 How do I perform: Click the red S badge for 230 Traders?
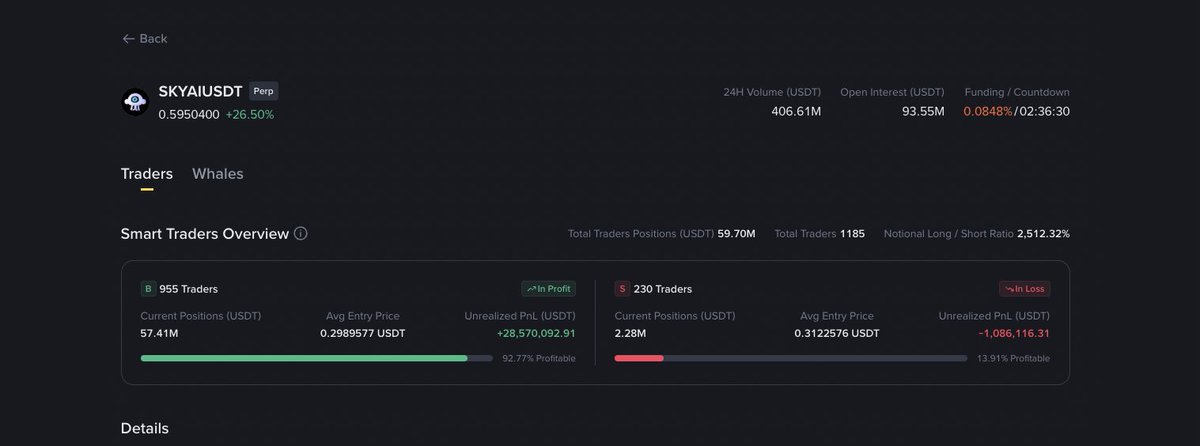pos(622,289)
